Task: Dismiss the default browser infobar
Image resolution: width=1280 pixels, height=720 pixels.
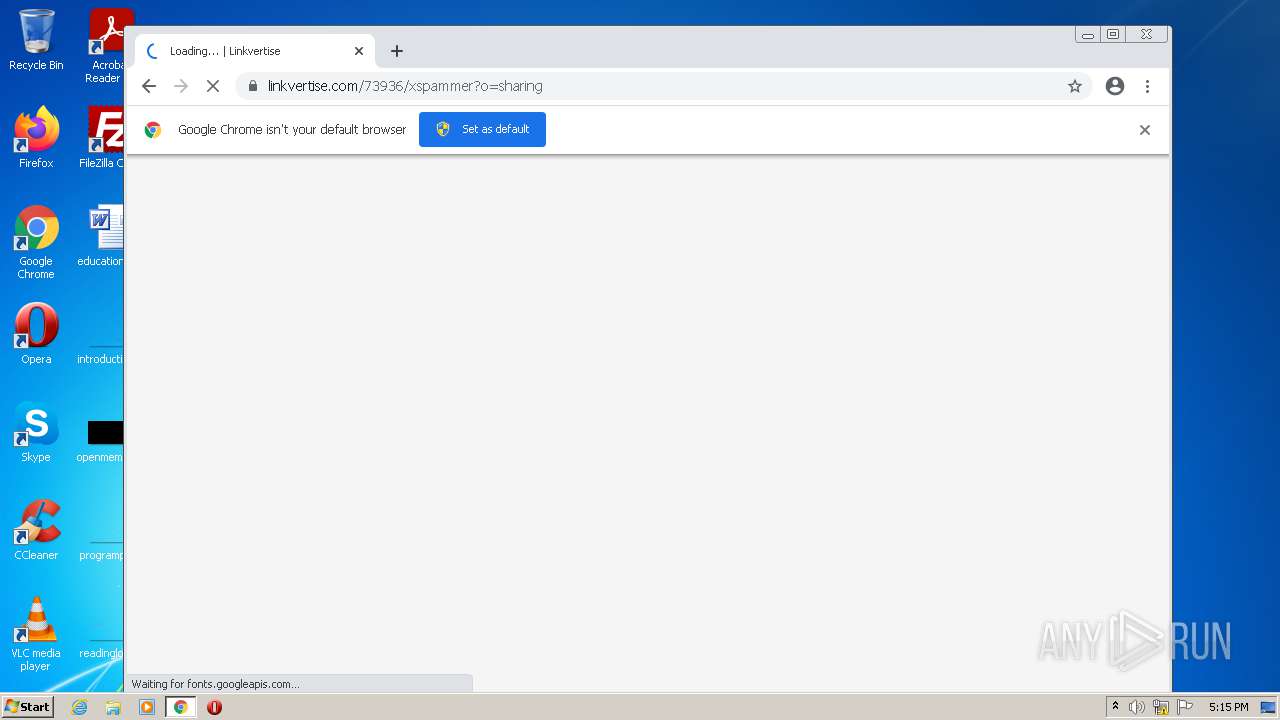Action: [1145, 130]
